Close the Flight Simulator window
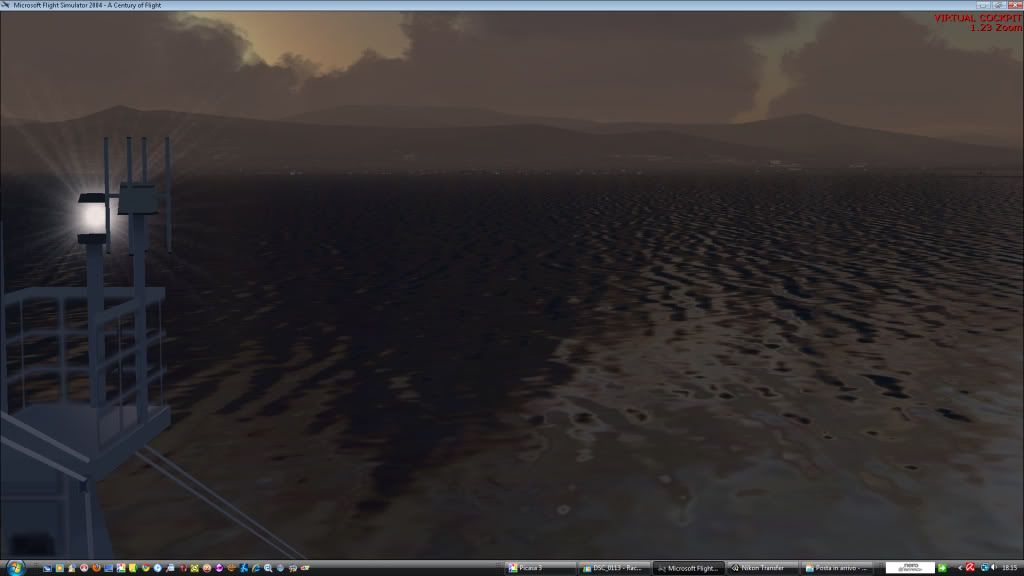Viewport: 1024px width, 576px height. [1015, 5]
